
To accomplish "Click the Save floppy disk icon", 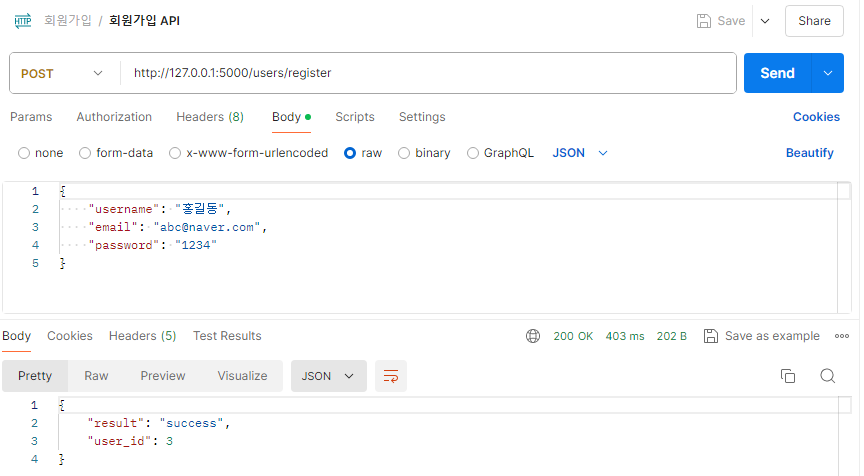I will pos(704,21).
